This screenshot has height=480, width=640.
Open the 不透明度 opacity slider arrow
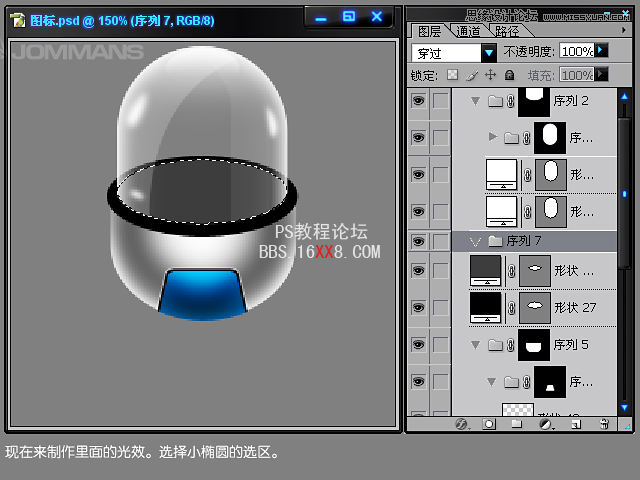coord(601,51)
